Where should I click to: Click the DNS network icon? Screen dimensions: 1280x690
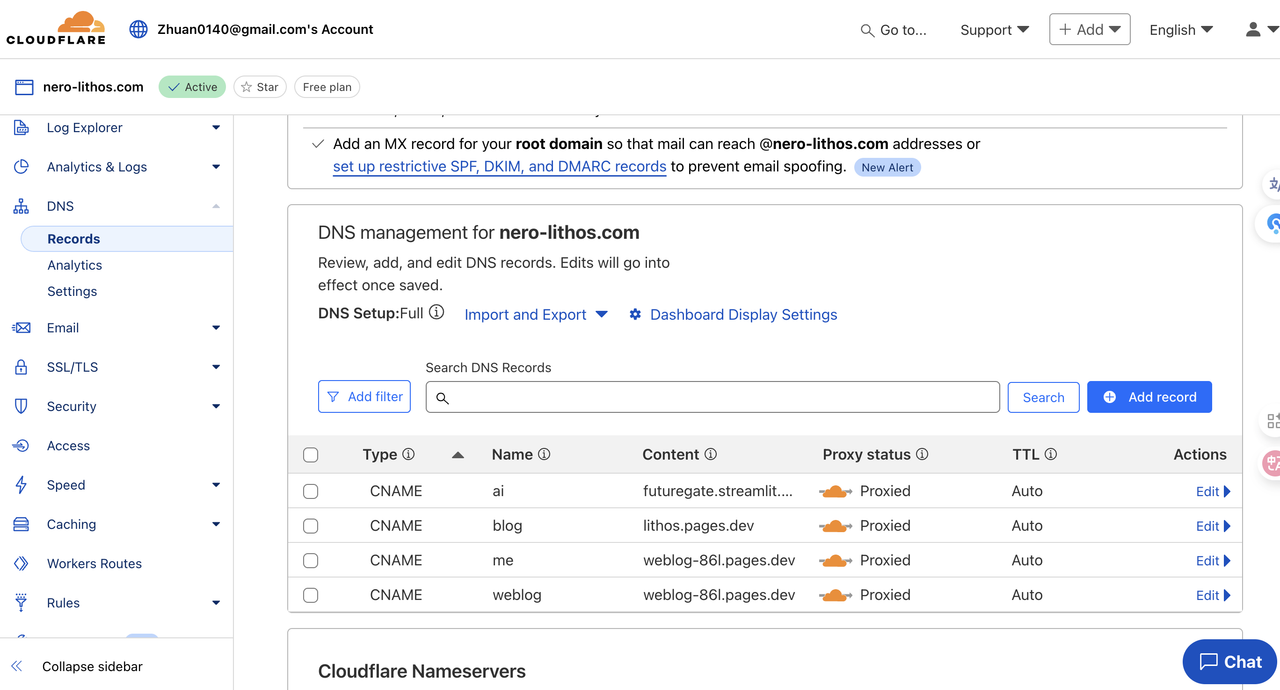pyautogui.click(x=21, y=206)
